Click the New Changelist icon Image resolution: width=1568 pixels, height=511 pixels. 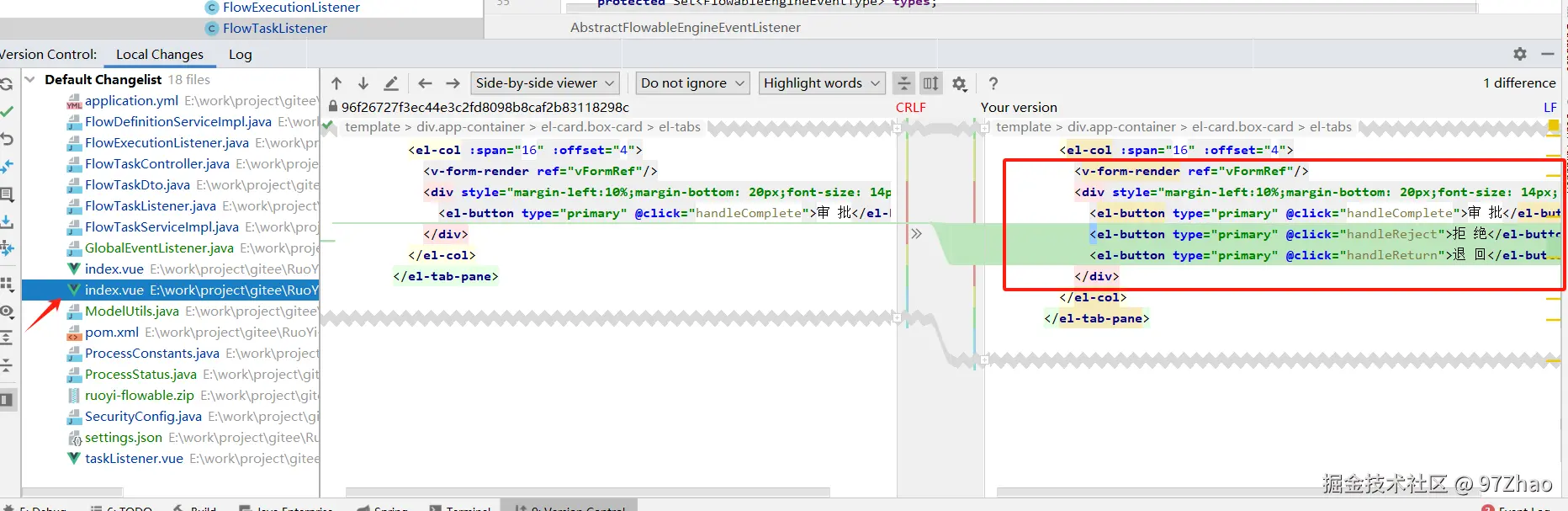[6, 194]
